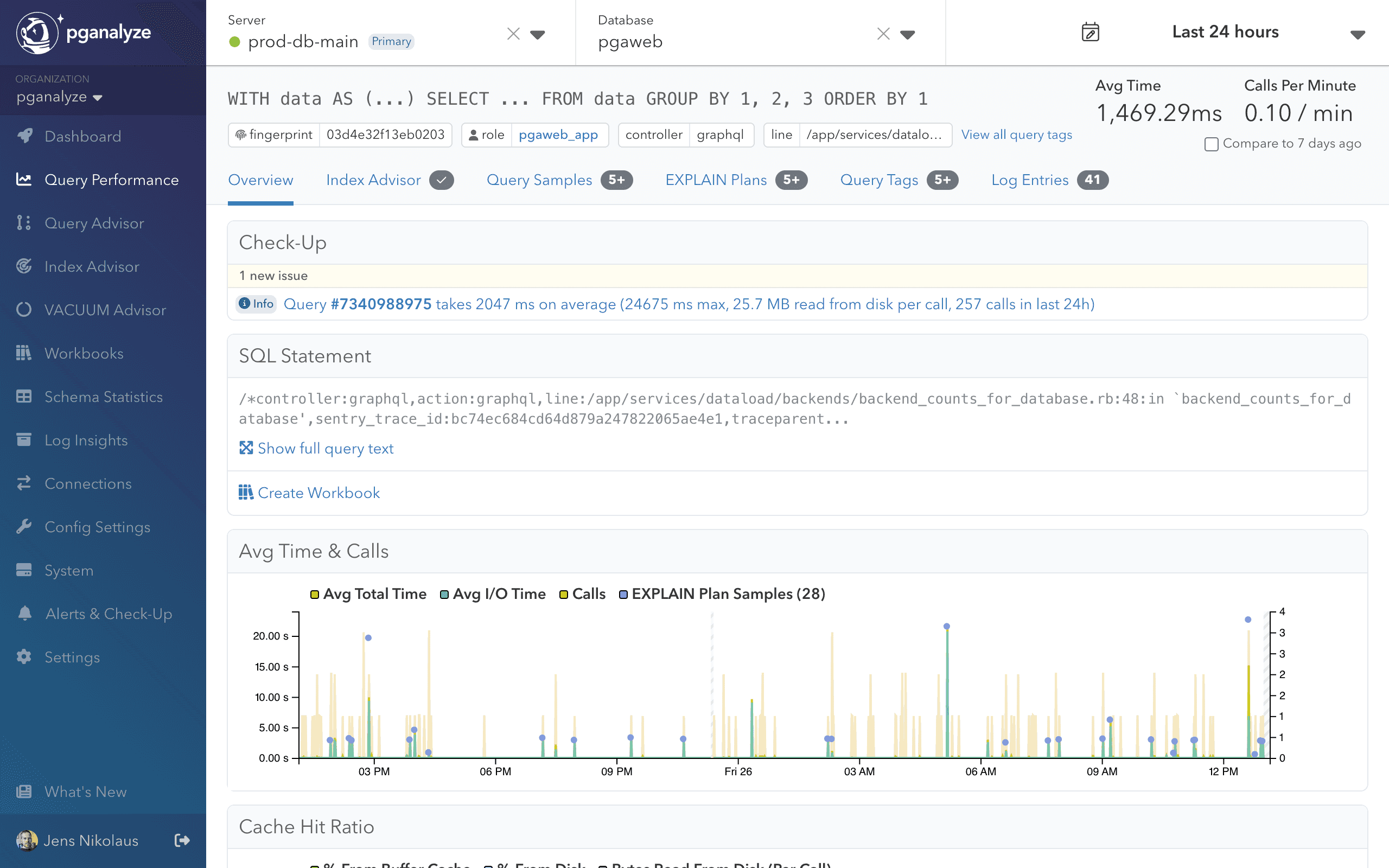Click the logout icon next to Jens Nikolaus
This screenshot has height=868, width=1389.
pyautogui.click(x=182, y=840)
